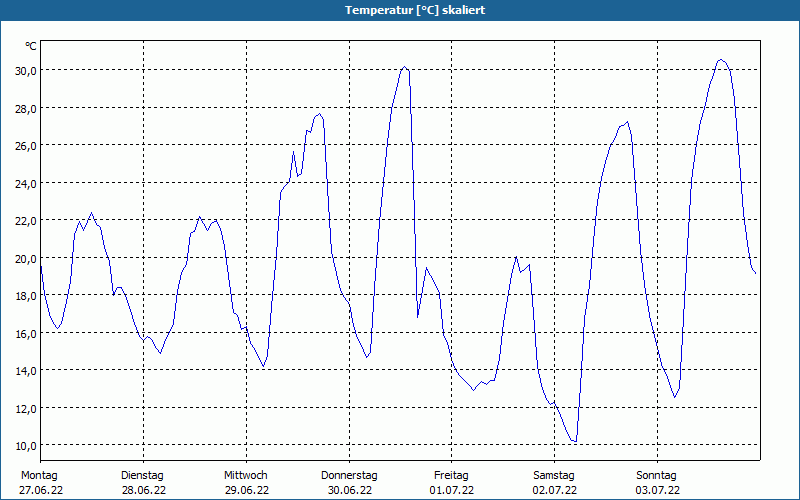The width and height of the screenshot is (800, 500).
Task: Click the 10,0 axis value
Action: [26, 445]
